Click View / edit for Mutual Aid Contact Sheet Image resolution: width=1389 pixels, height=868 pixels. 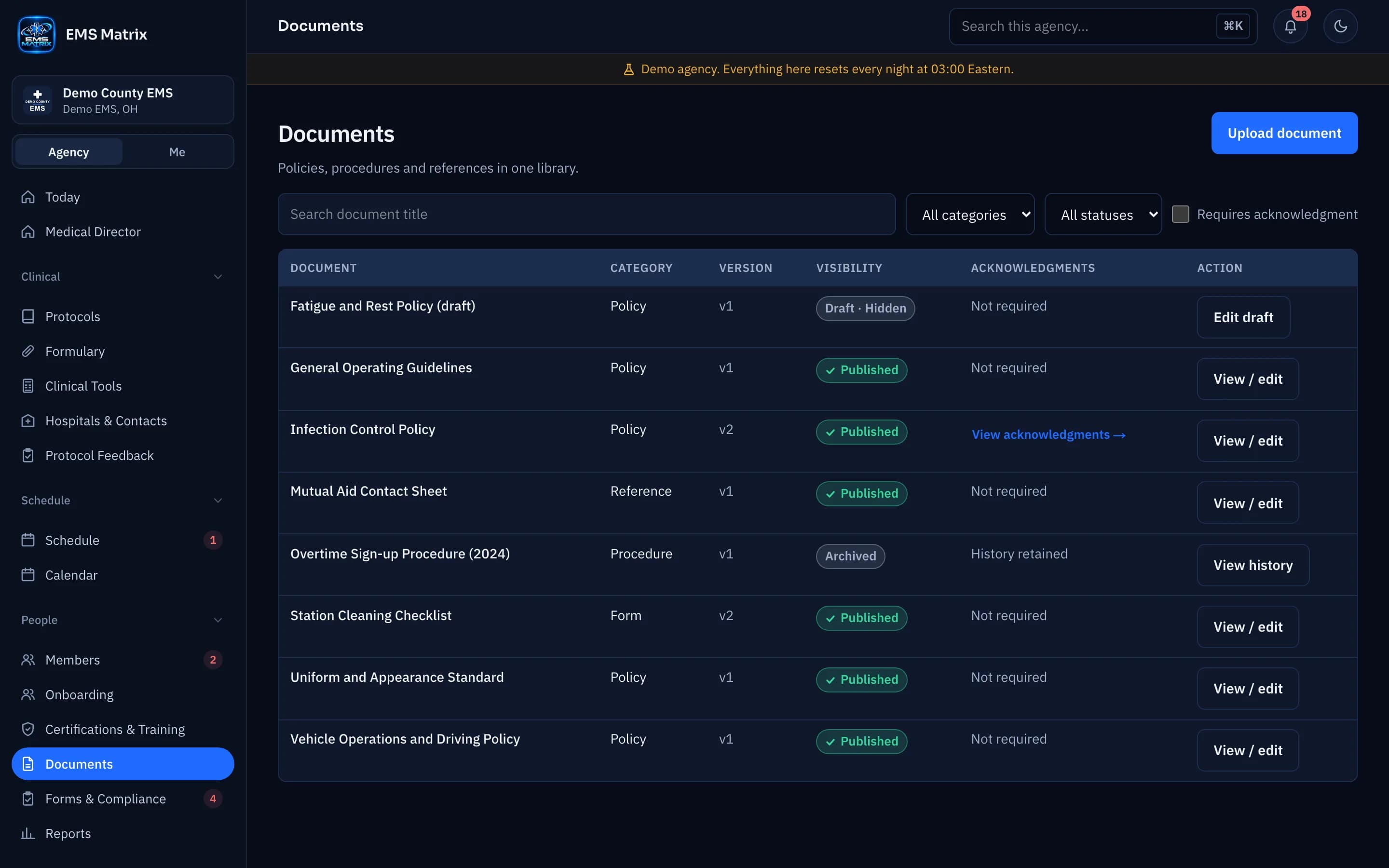[x=1248, y=503]
